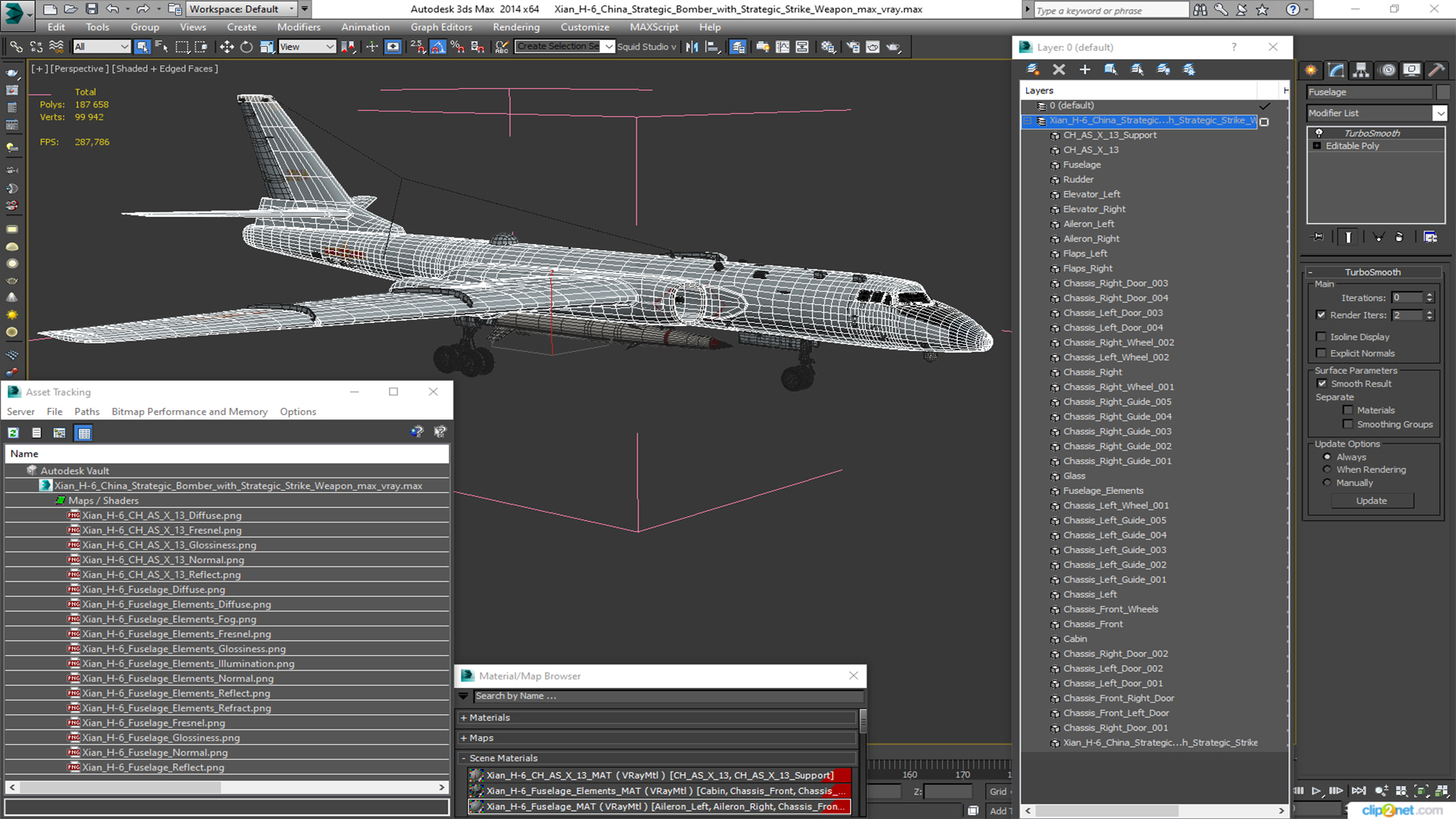
Task: Open the Display command panel tab
Action: point(1411,70)
